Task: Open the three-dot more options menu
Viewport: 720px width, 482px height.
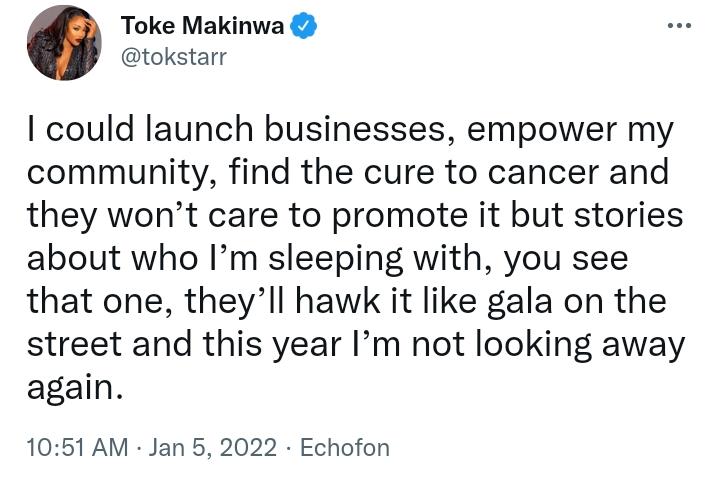Action: click(679, 26)
